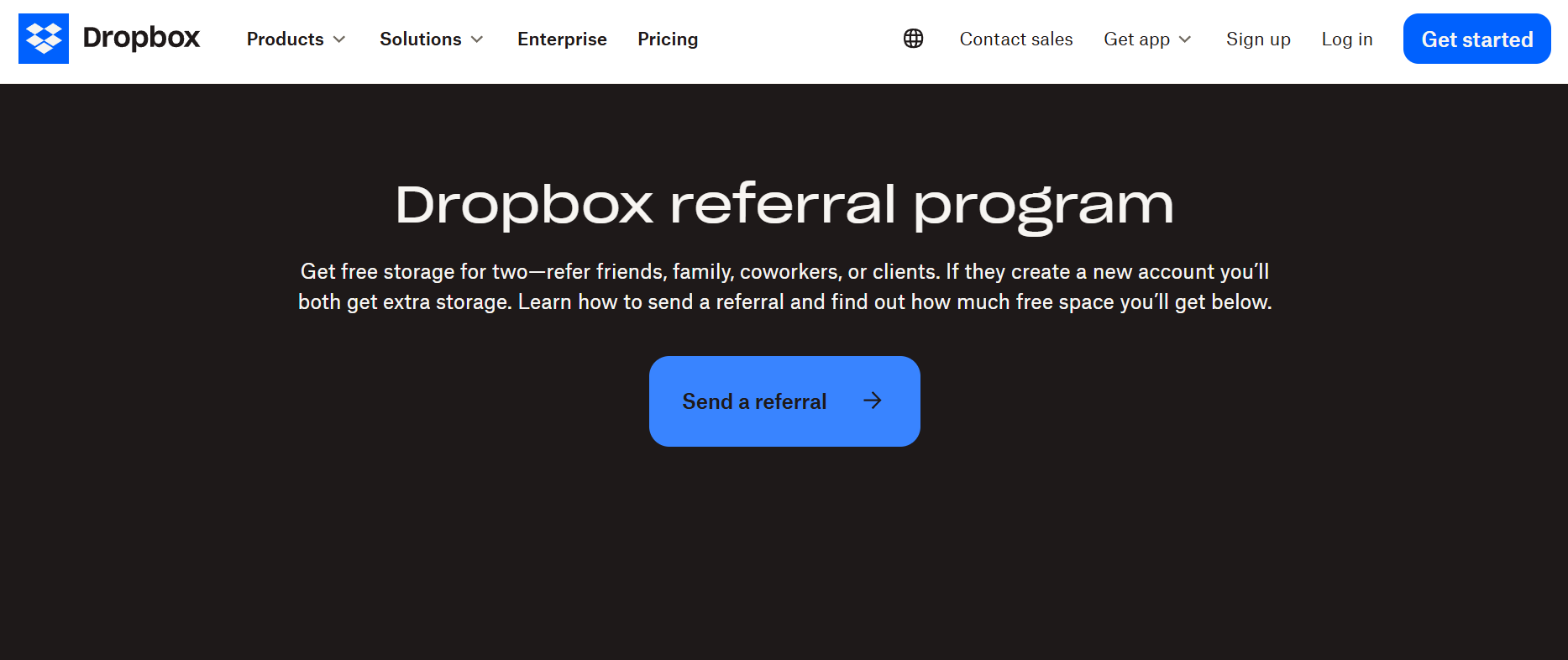Open the language globe icon
The image size is (1568, 660).
[913, 39]
